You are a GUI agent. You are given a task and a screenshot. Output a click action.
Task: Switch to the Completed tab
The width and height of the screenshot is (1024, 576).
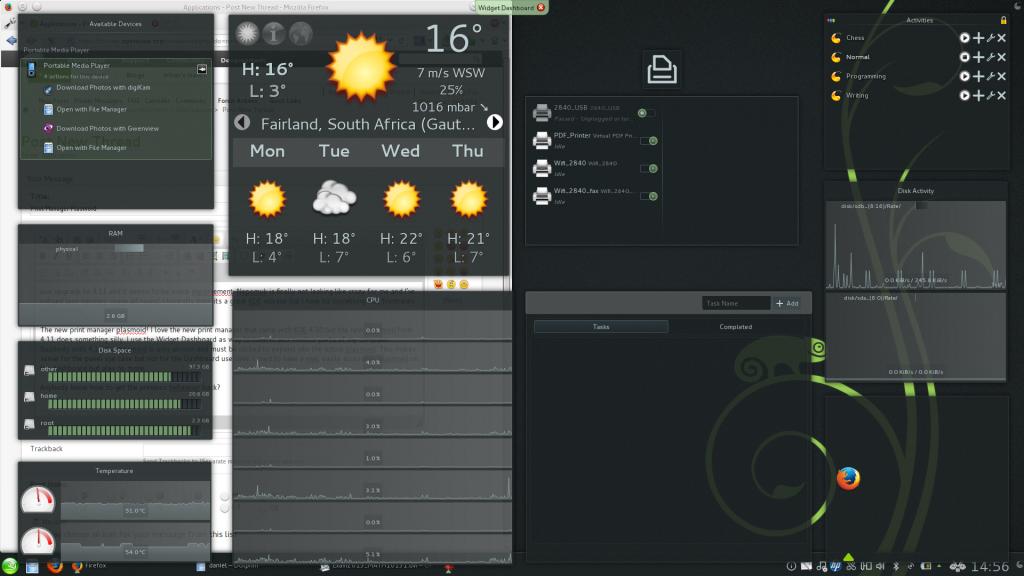tap(735, 327)
